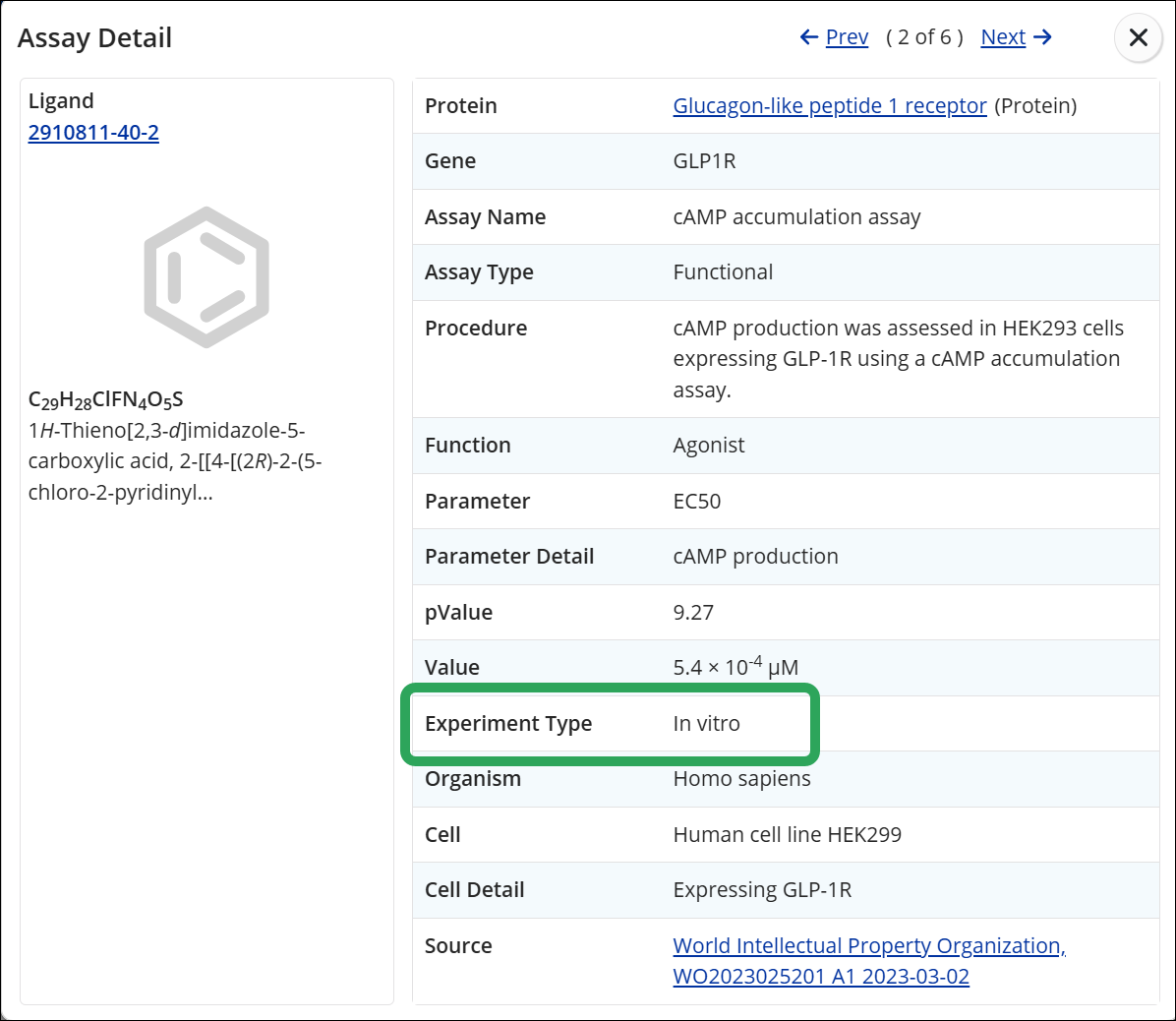This screenshot has height=1021, width=1176.
Task: Click the ligand structure placeholder image
Action: tap(206, 276)
